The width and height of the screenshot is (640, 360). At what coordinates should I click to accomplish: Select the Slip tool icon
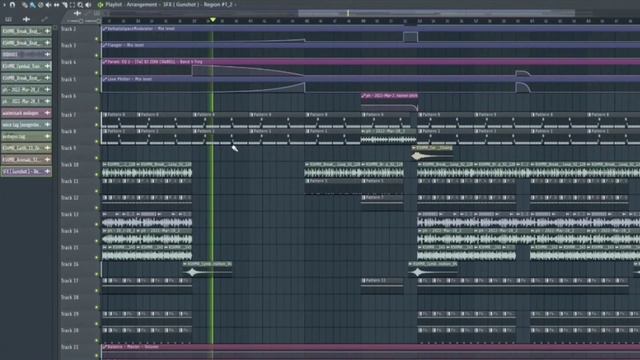point(57,5)
